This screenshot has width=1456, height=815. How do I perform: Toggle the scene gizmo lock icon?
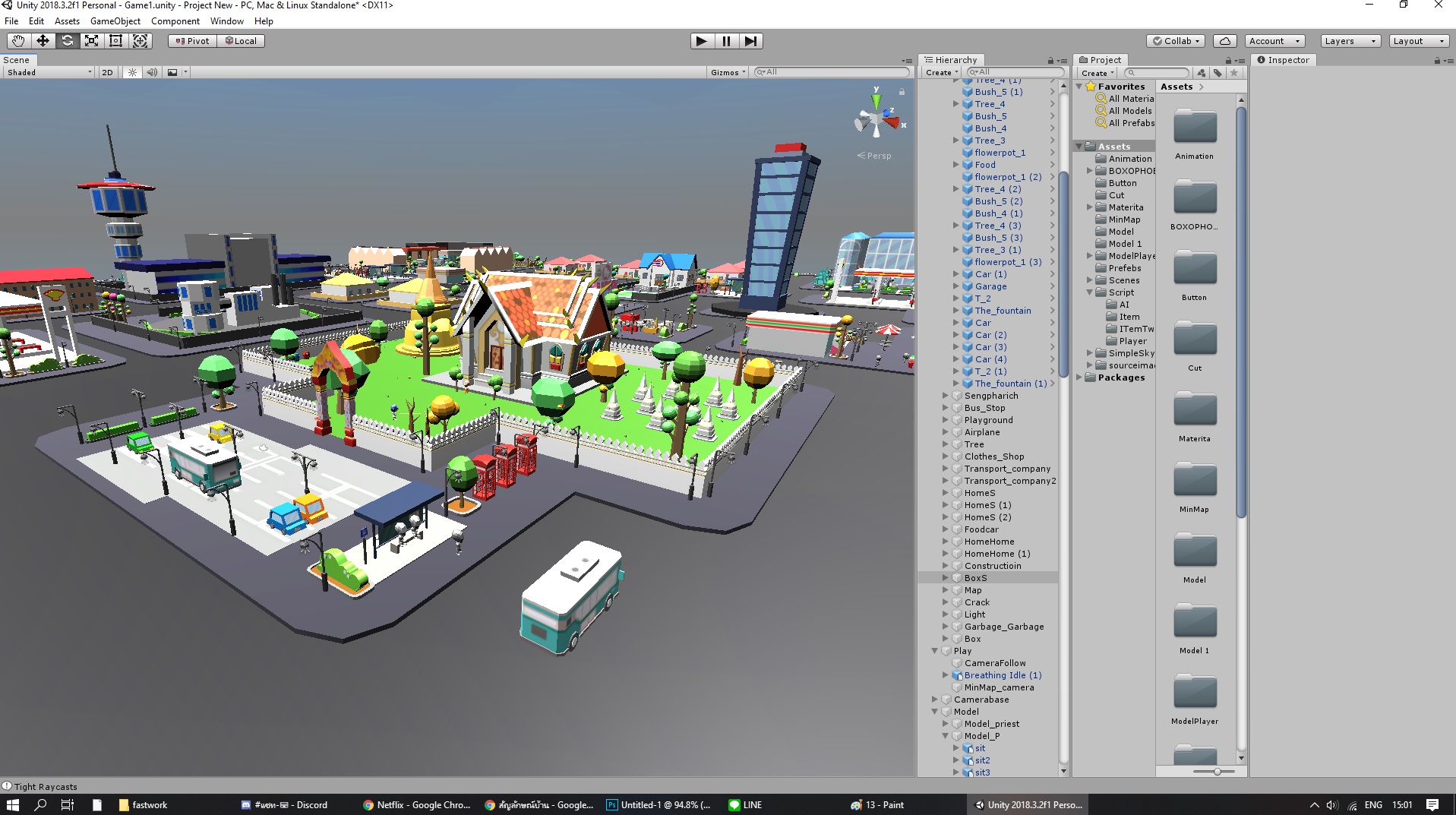tap(902, 92)
